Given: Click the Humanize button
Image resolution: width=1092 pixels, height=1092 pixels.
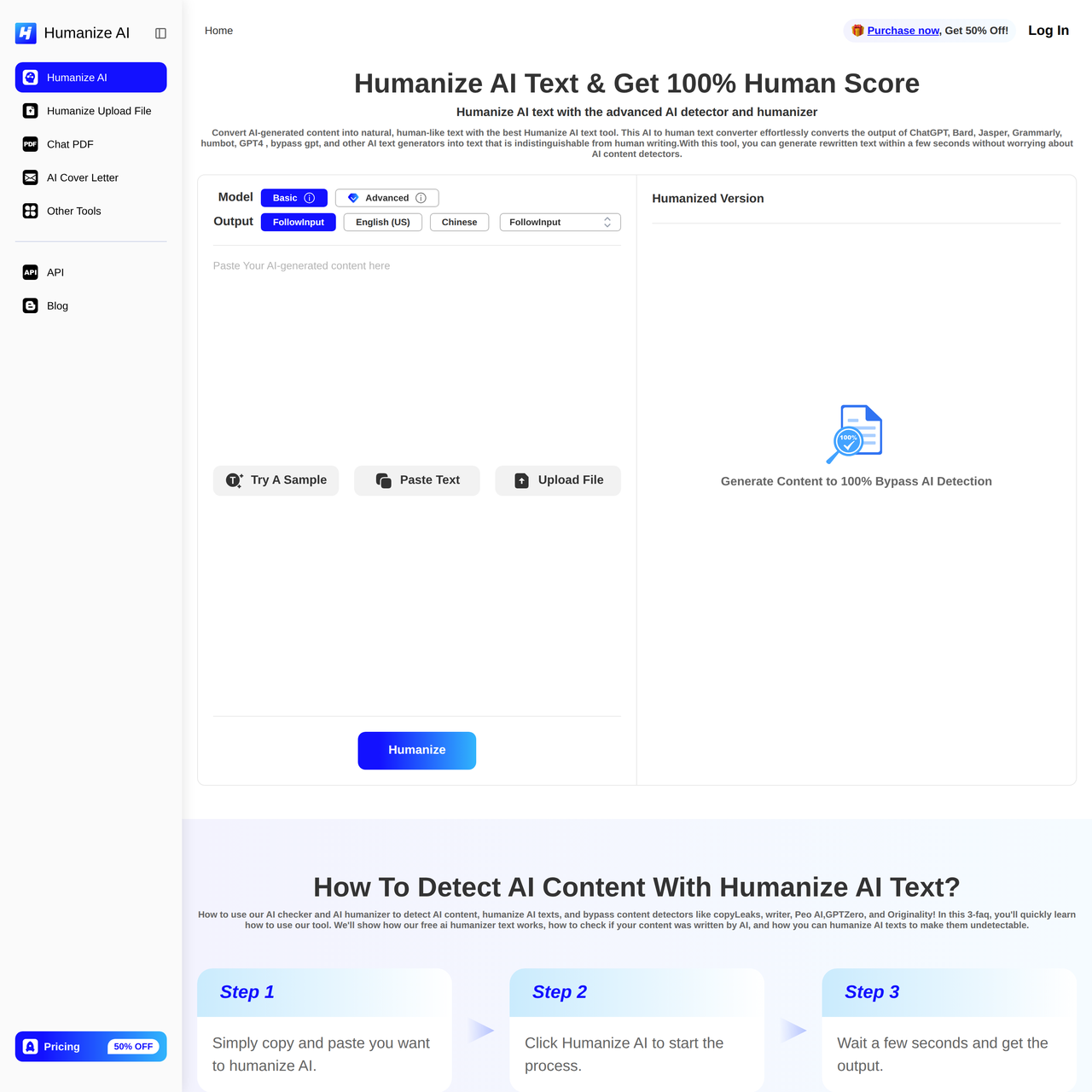Looking at the screenshot, I should [417, 751].
